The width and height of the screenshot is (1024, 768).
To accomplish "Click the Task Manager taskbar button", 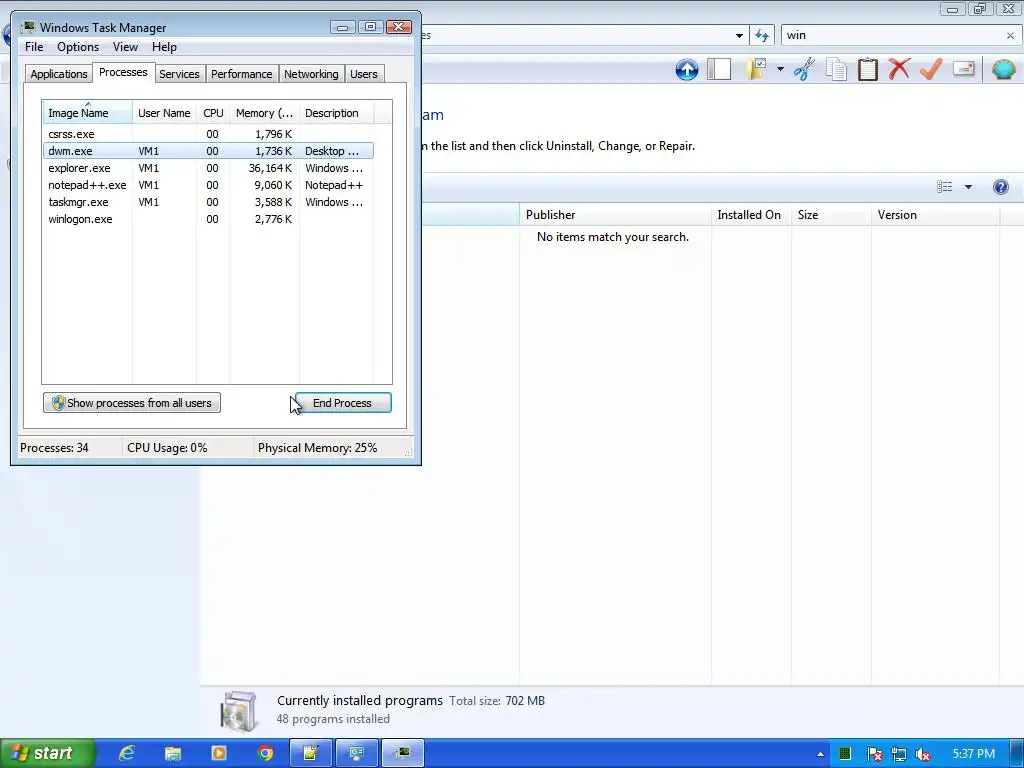I will [x=403, y=753].
